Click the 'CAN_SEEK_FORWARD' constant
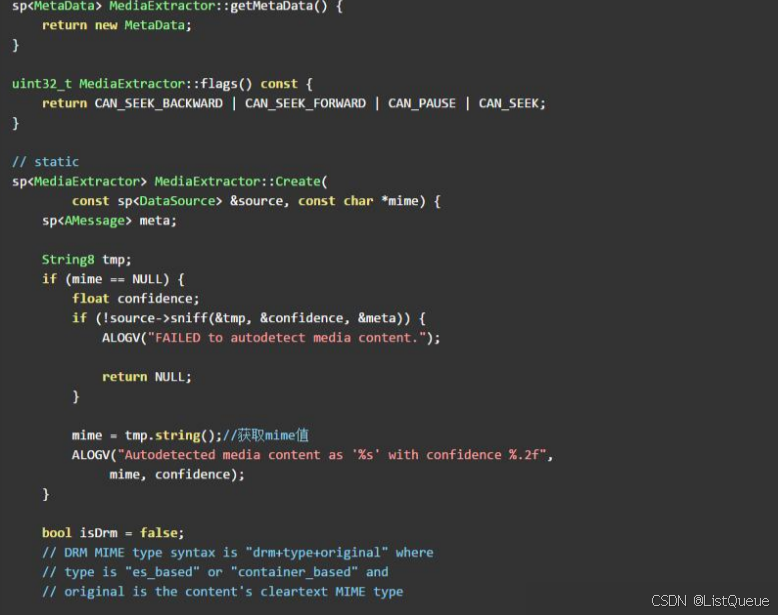The height and width of the screenshot is (615, 778). pyautogui.click(x=305, y=103)
